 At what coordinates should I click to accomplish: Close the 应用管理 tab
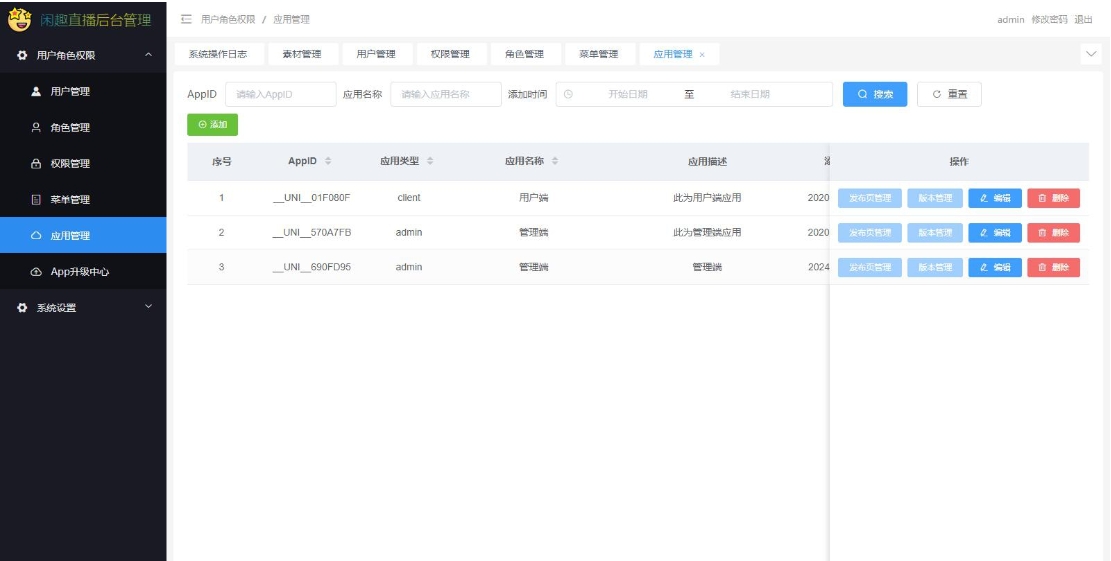coord(702,55)
